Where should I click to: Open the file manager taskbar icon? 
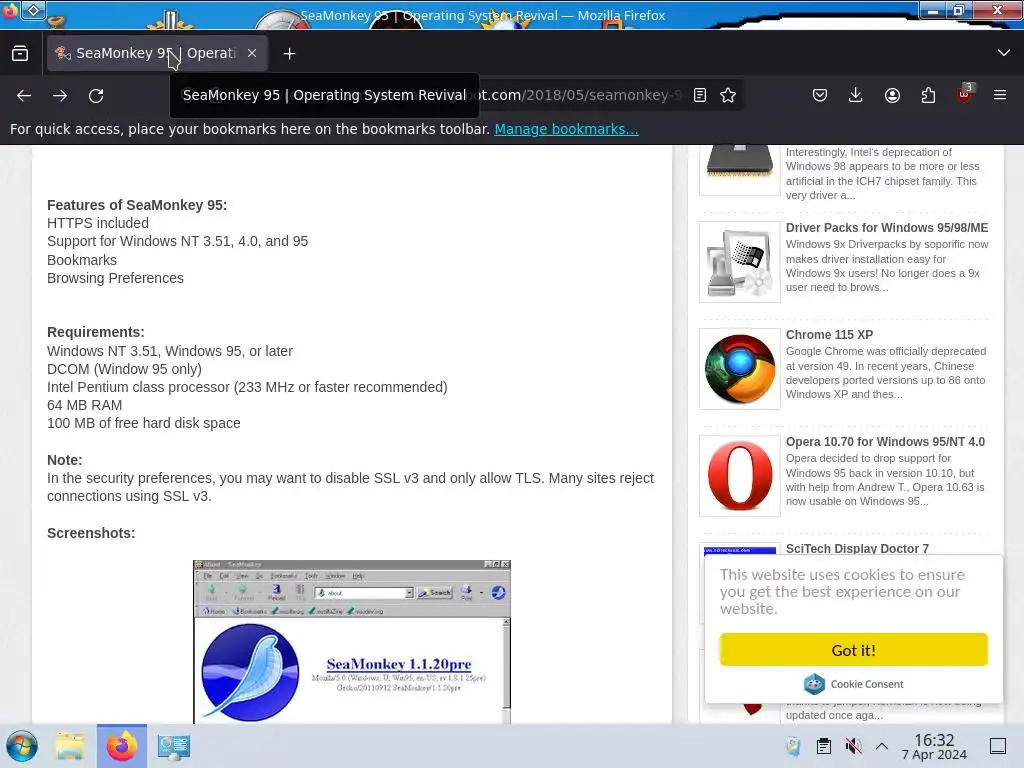click(70, 746)
